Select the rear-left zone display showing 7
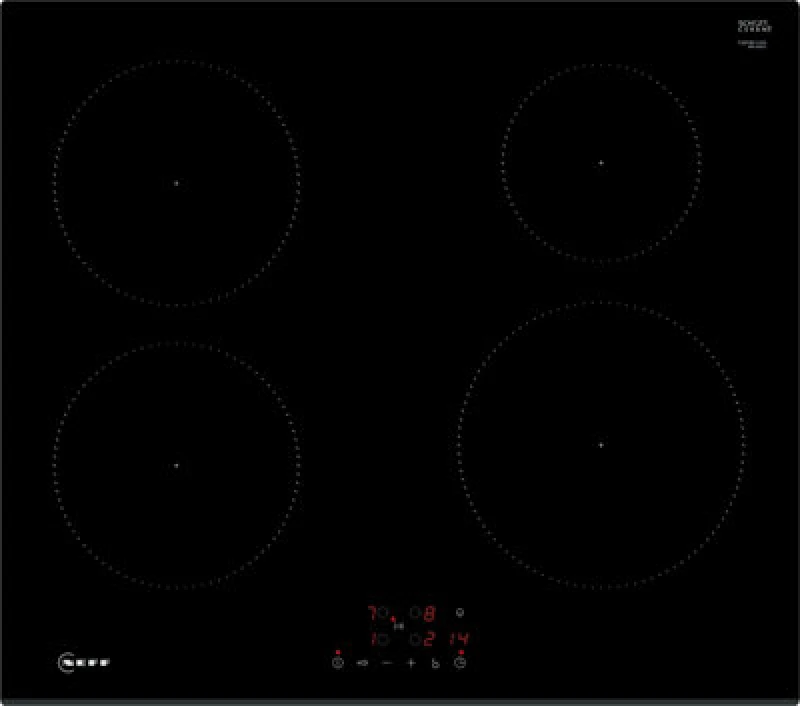The width and height of the screenshot is (800, 706). tap(373, 610)
